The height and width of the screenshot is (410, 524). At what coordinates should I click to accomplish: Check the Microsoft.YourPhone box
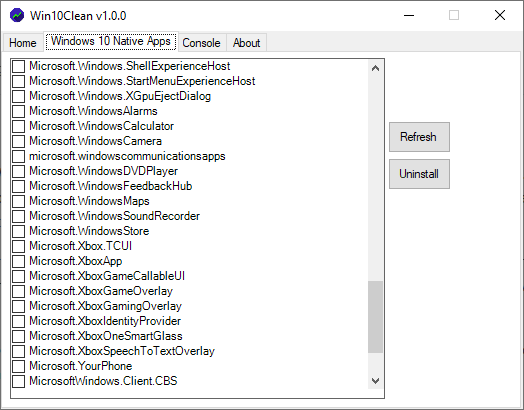(x=18, y=366)
